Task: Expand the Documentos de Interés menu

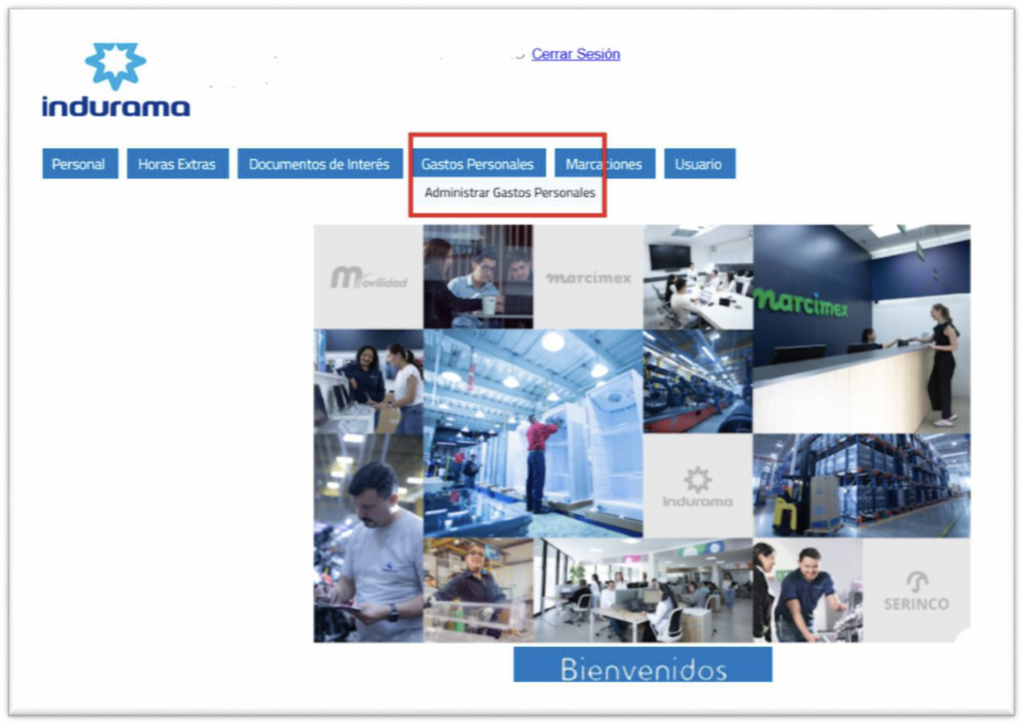Action: 319,164
